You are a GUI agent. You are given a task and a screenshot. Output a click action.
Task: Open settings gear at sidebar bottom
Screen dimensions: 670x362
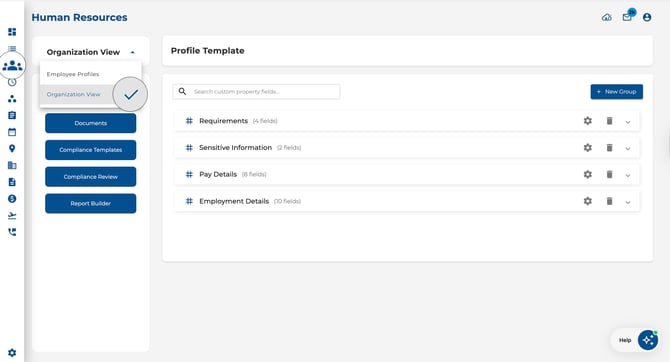pos(12,353)
